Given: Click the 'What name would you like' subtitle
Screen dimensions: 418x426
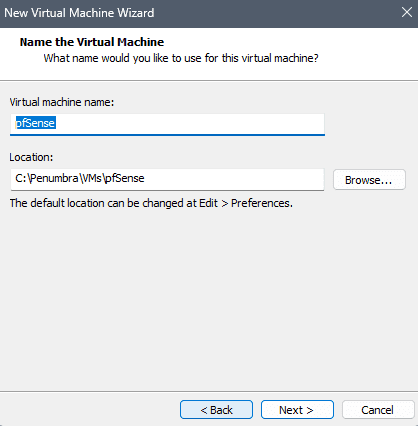Looking at the screenshot, I should pos(181,58).
